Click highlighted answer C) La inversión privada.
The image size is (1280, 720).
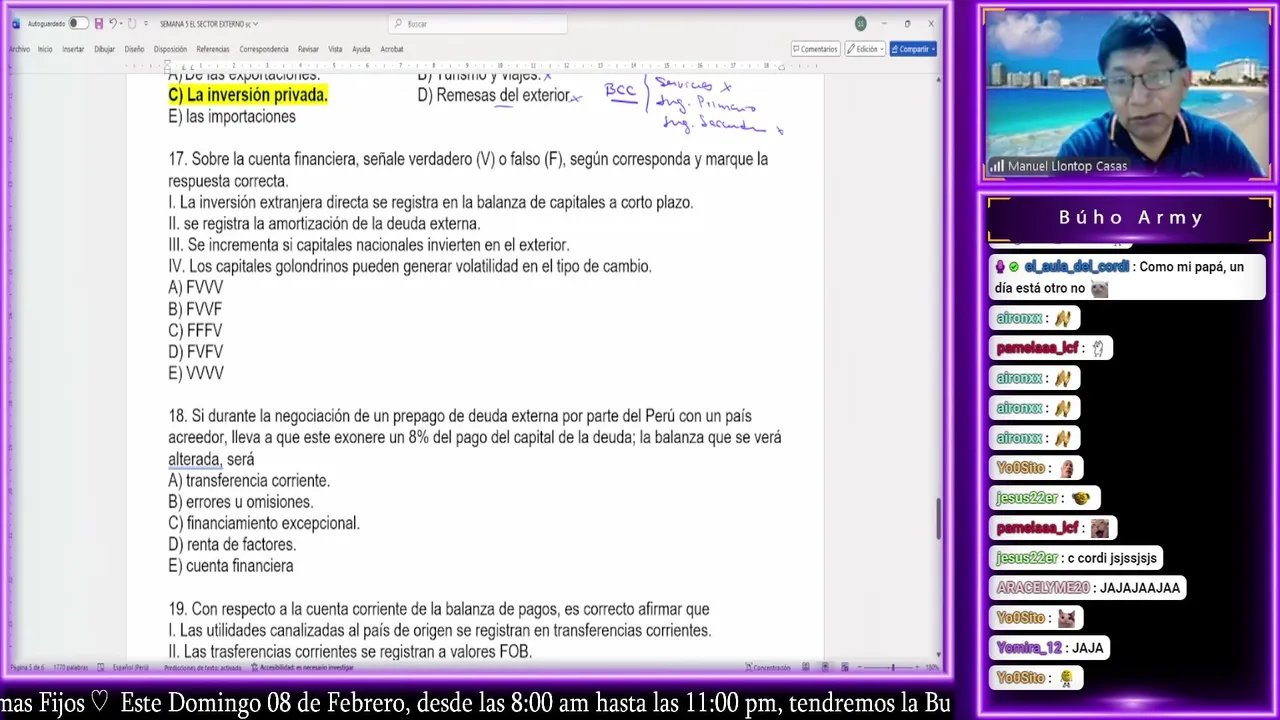(x=248, y=95)
